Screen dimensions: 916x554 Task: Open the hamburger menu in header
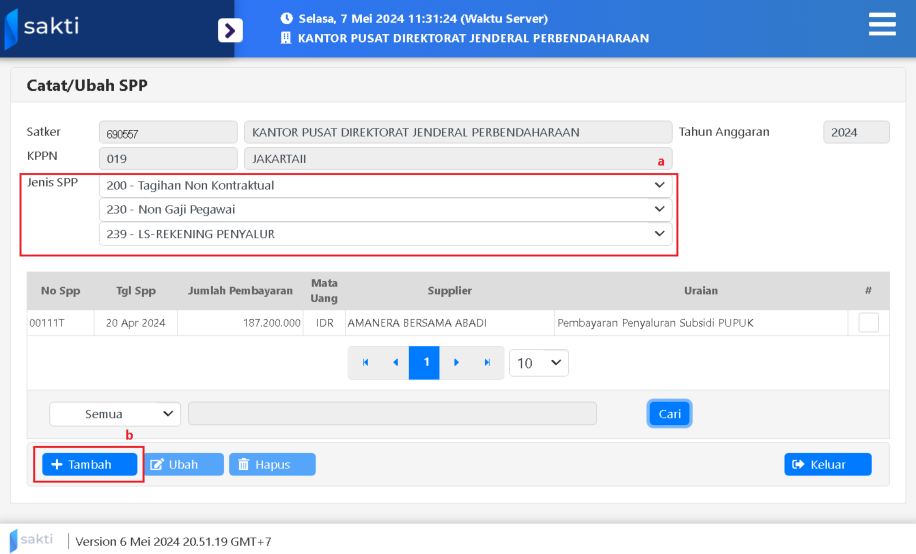[881, 25]
